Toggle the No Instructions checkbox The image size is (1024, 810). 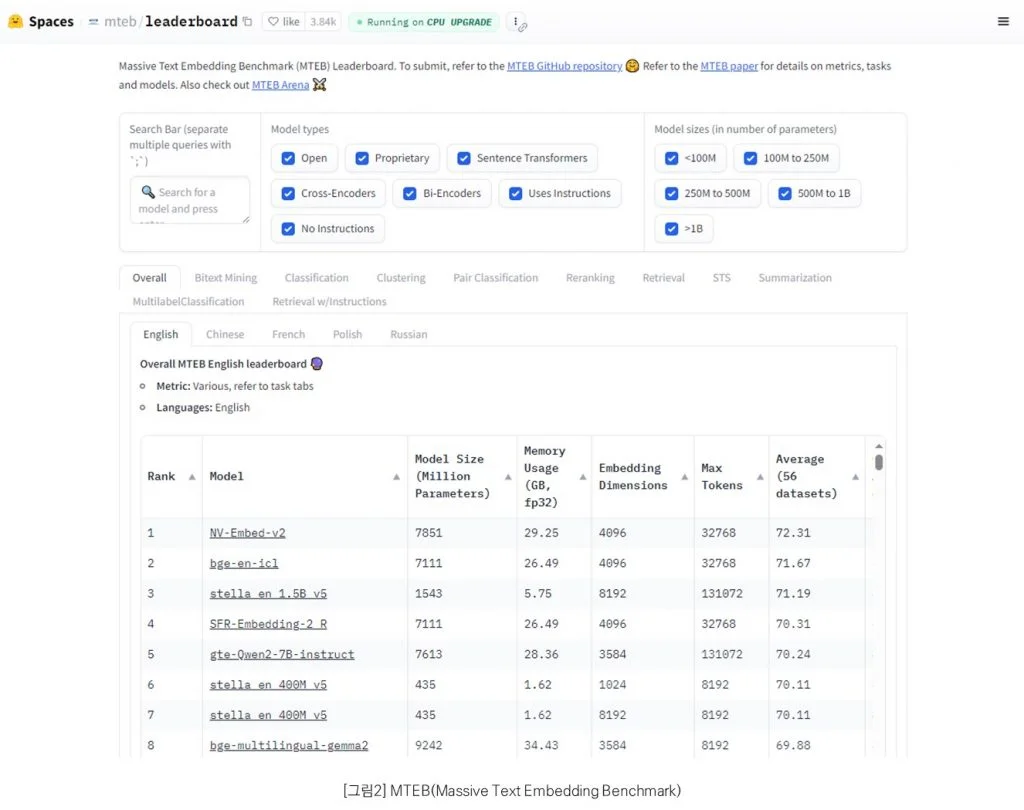[x=288, y=229]
